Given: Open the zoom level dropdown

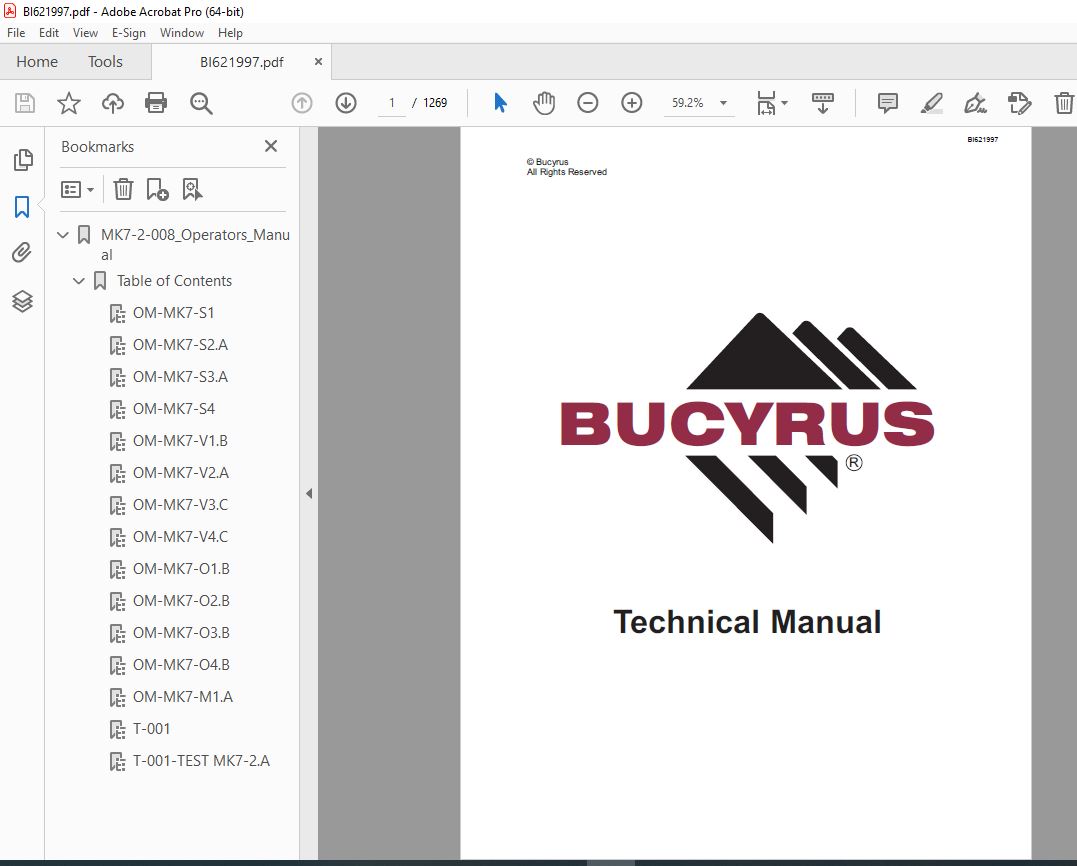Looking at the screenshot, I should point(723,103).
